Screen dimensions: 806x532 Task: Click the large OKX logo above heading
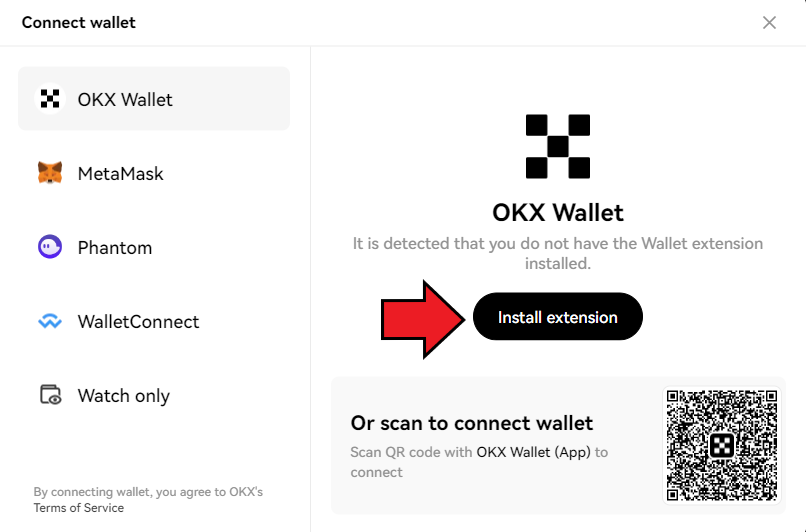558,146
